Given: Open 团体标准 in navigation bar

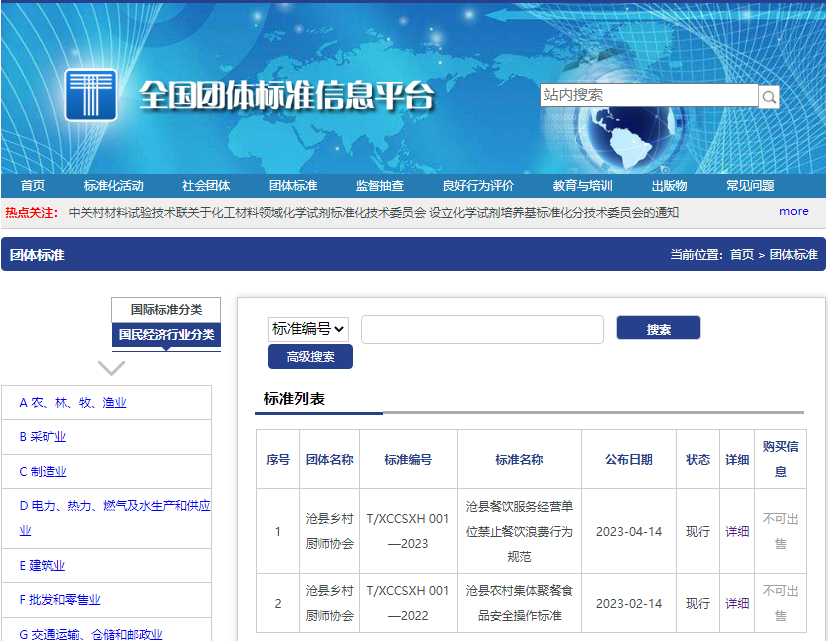Looking at the screenshot, I should click(x=293, y=186).
